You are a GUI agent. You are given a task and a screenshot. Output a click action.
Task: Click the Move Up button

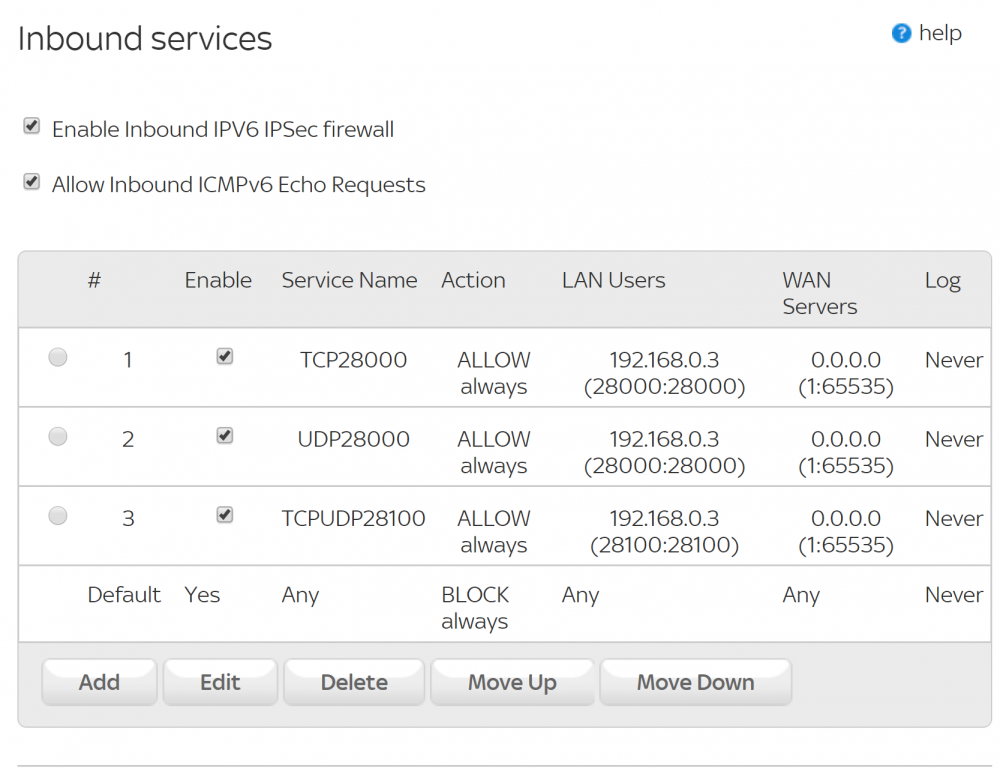pos(512,683)
